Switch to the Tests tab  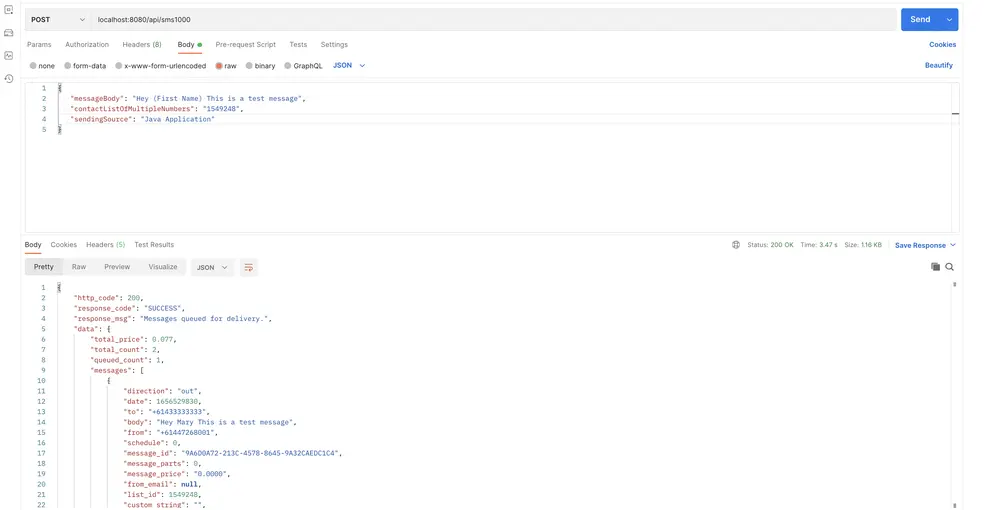tap(298, 45)
